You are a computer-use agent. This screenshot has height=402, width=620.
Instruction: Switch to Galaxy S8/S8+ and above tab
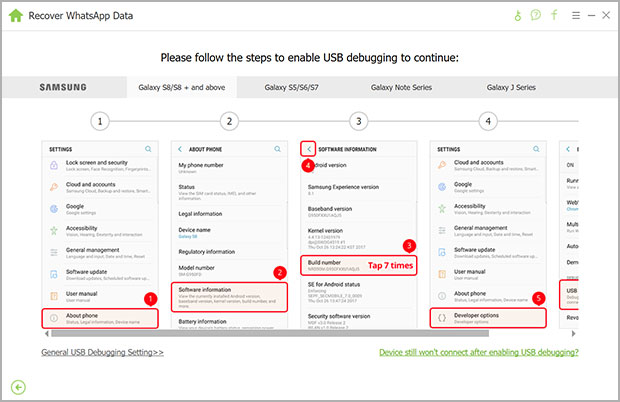tap(181, 87)
